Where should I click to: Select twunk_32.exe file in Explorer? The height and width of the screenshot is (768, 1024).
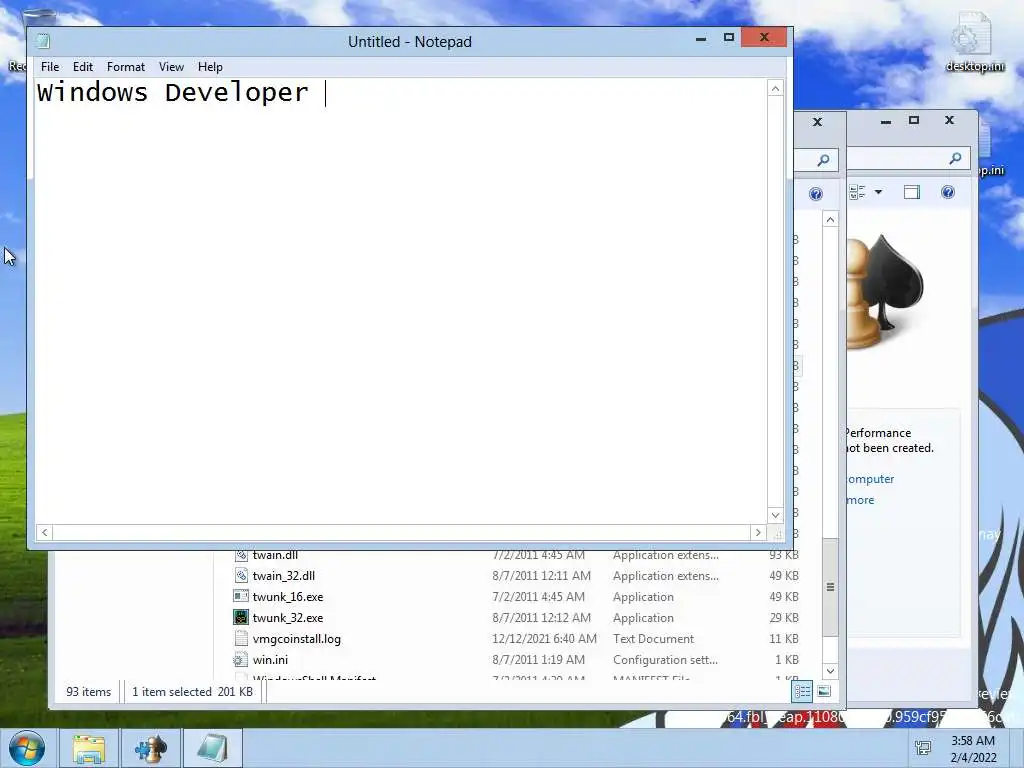[288, 617]
